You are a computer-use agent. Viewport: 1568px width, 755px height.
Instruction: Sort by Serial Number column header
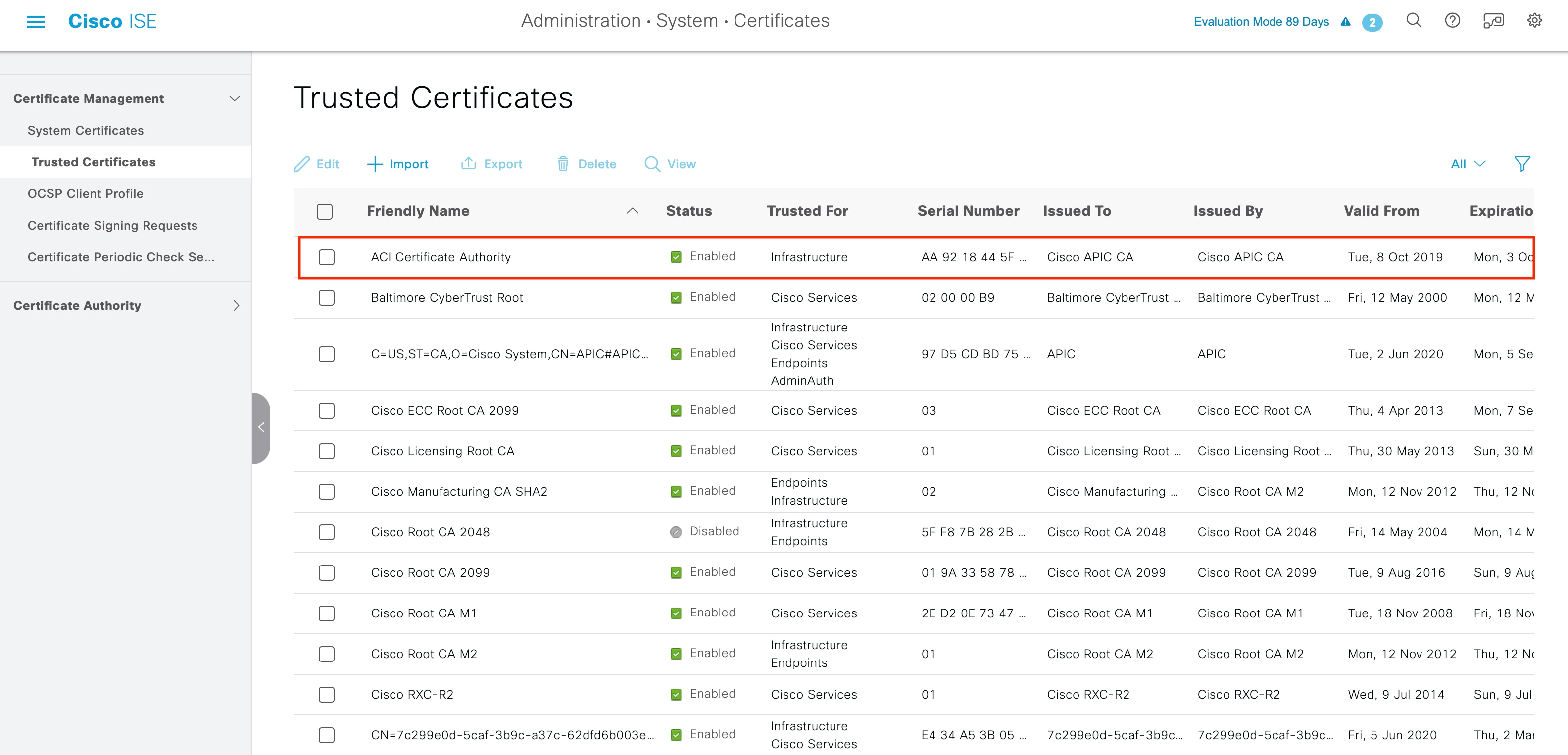tap(969, 211)
